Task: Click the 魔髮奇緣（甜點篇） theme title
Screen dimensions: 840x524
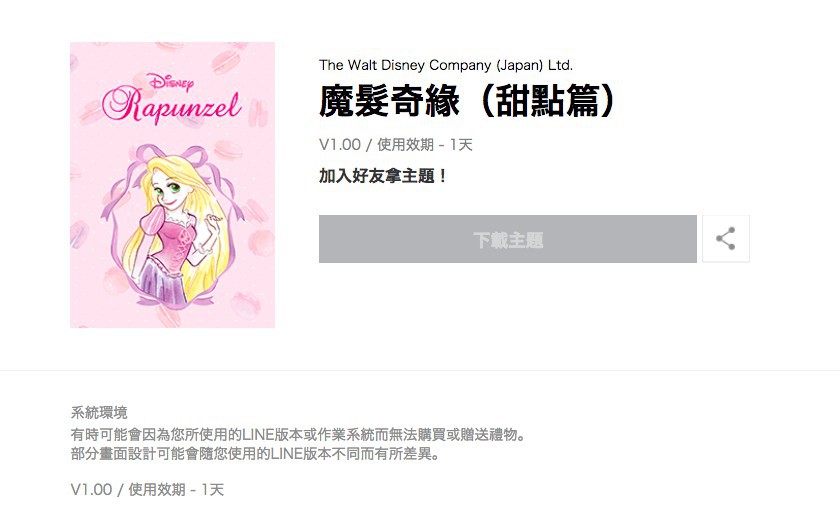Action: pos(467,101)
